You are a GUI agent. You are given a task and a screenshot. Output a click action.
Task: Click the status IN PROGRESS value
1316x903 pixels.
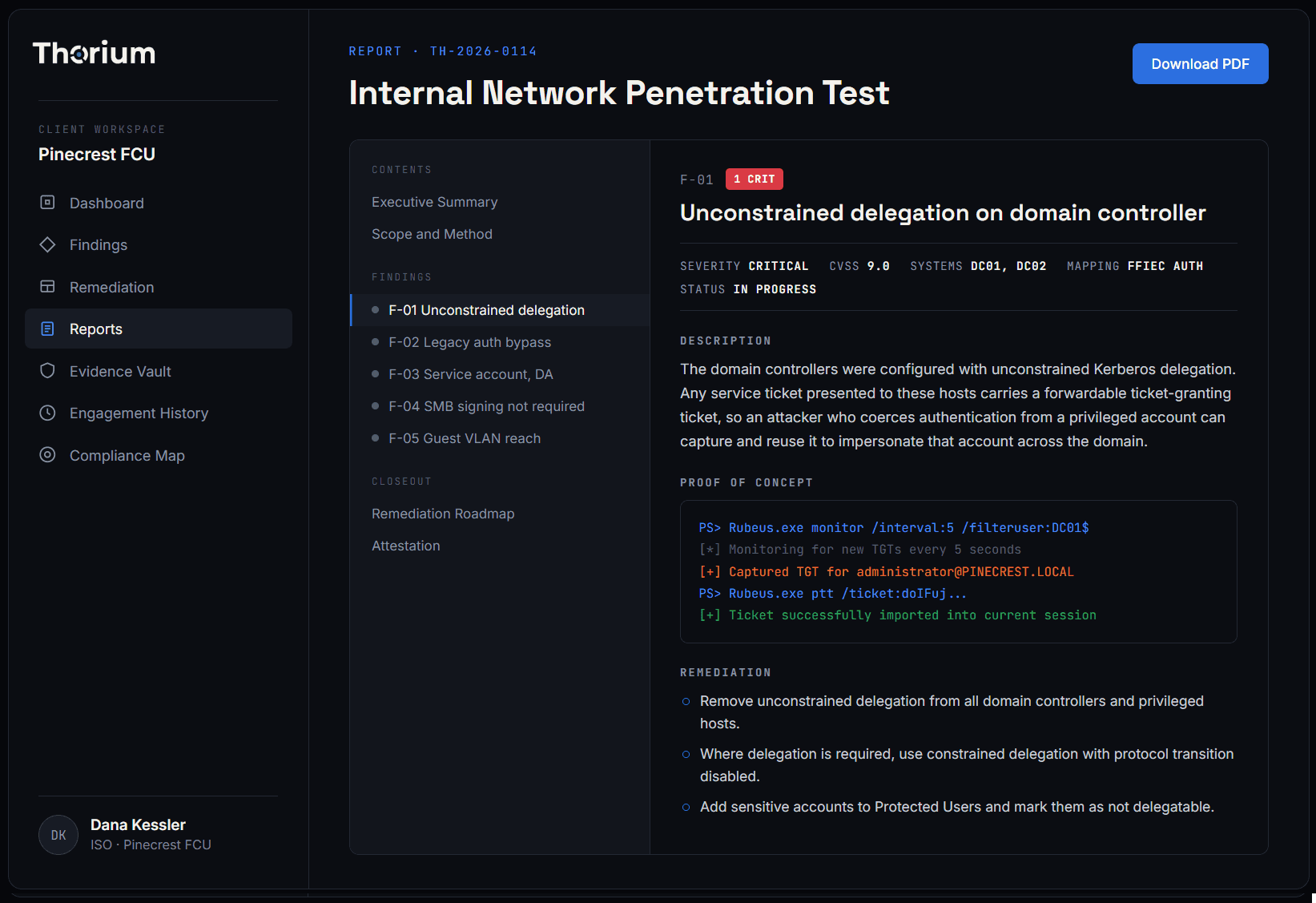pos(775,289)
